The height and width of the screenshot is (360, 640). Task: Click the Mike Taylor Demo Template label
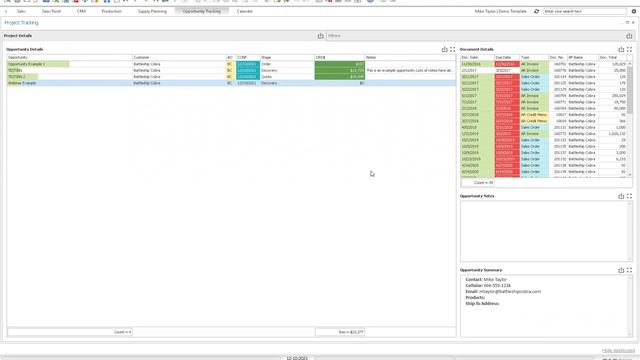[500, 11]
